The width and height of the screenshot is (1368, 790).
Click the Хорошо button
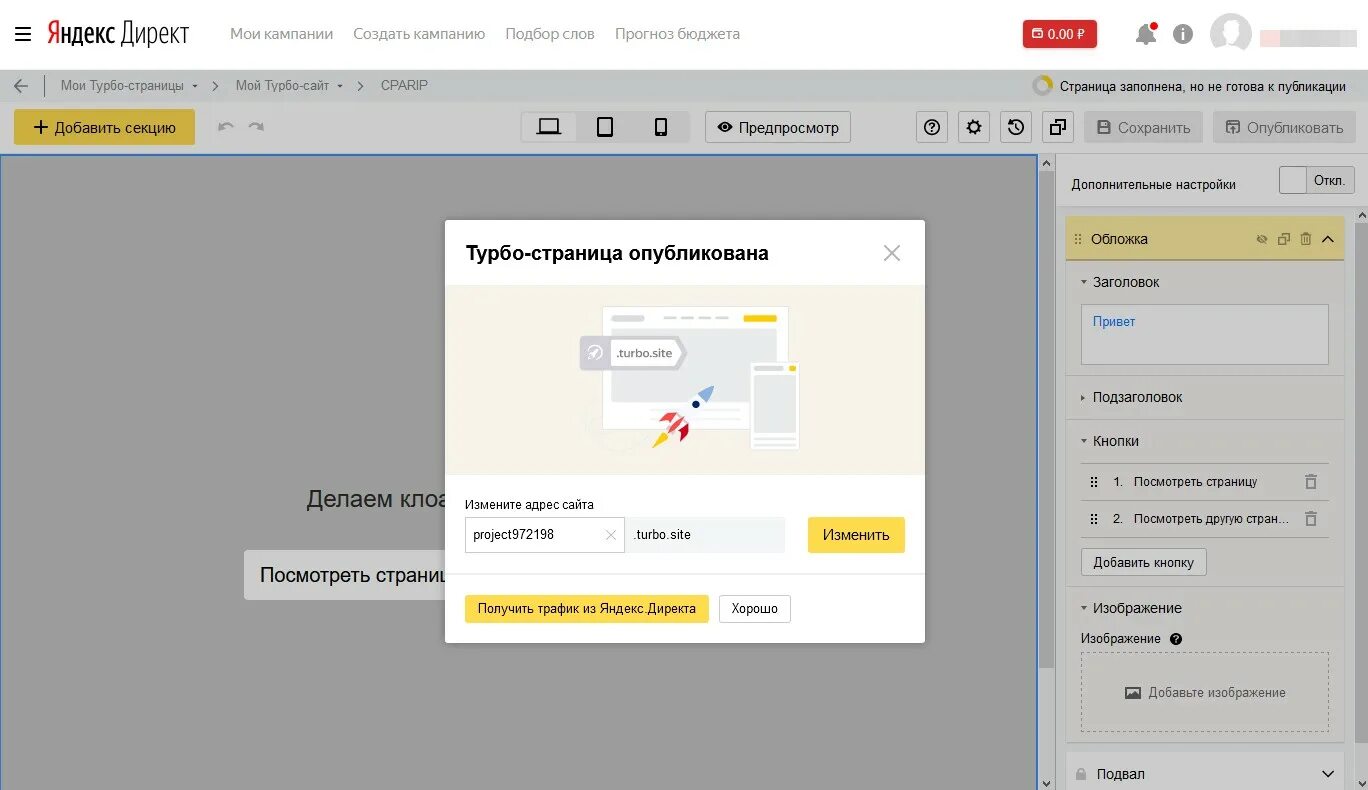755,609
